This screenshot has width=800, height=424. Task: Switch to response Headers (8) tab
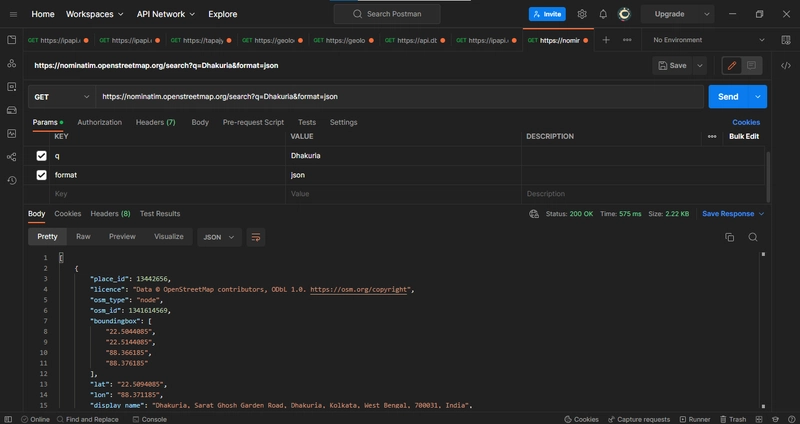coord(110,214)
